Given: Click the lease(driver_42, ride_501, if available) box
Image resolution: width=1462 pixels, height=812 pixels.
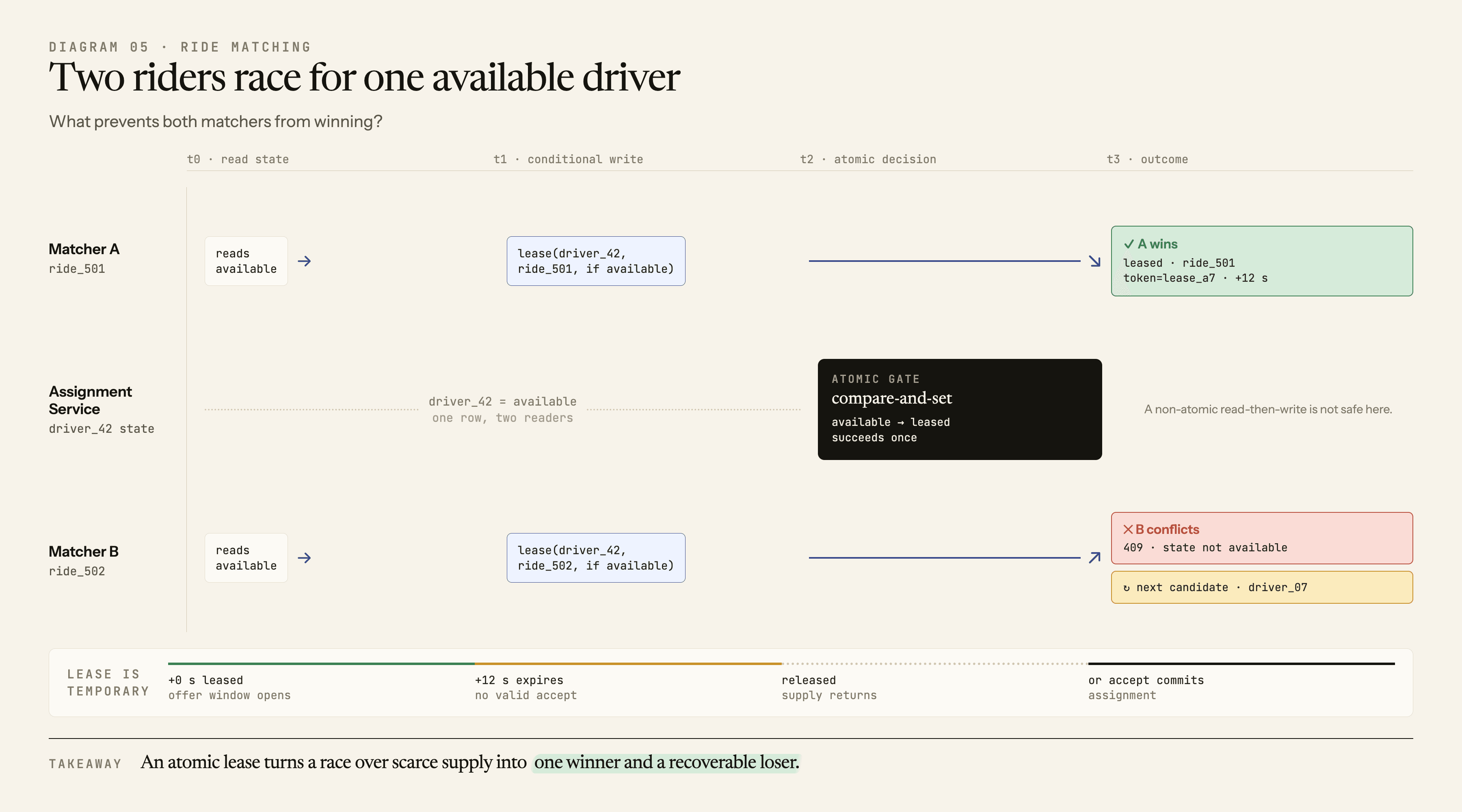Looking at the screenshot, I should [x=596, y=261].
